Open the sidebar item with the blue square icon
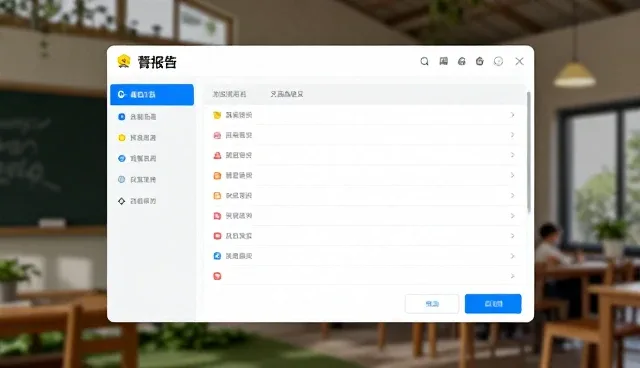 [x=152, y=117]
